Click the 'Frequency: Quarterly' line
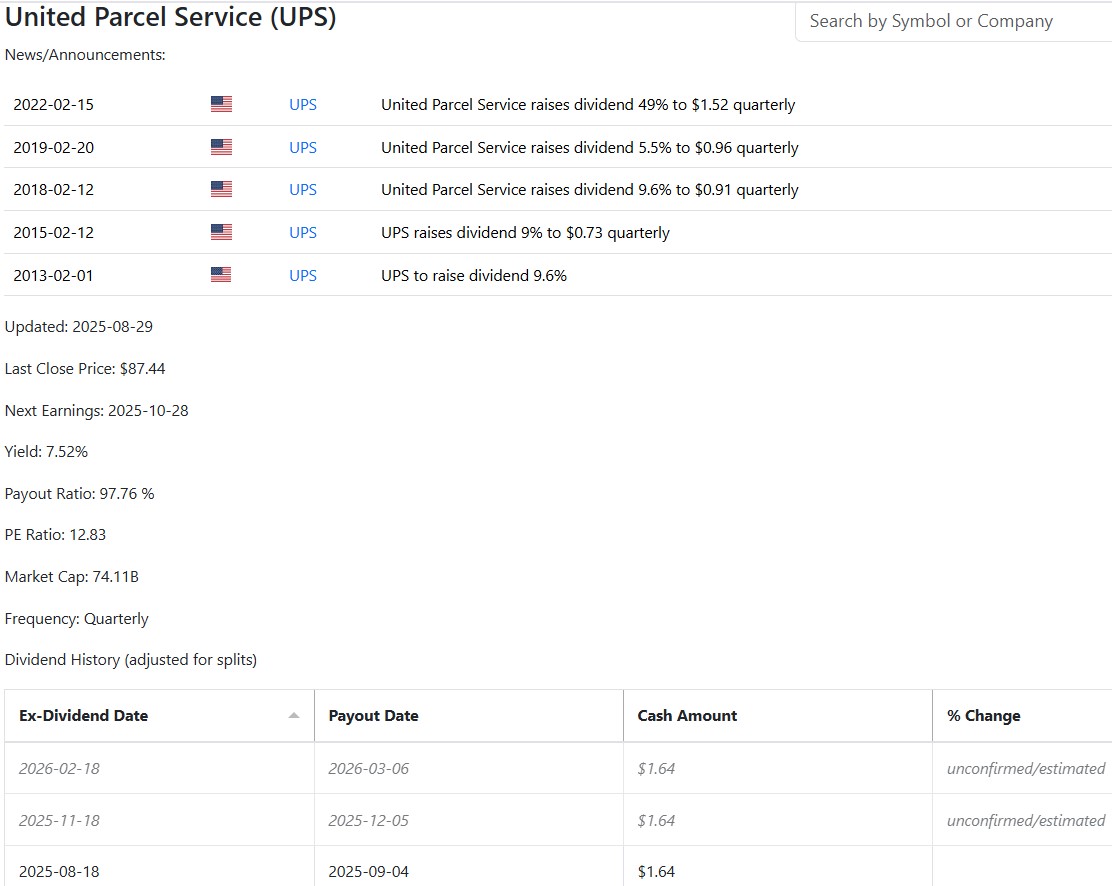Image resolution: width=1112 pixels, height=886 pixels. [x=77, y=619]
